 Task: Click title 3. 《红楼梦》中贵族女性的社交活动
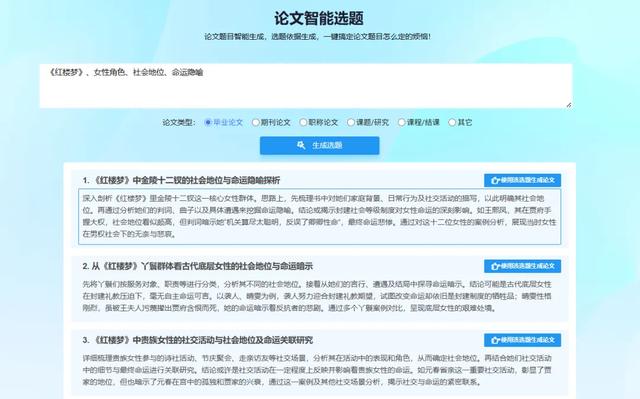pos(198,340)
